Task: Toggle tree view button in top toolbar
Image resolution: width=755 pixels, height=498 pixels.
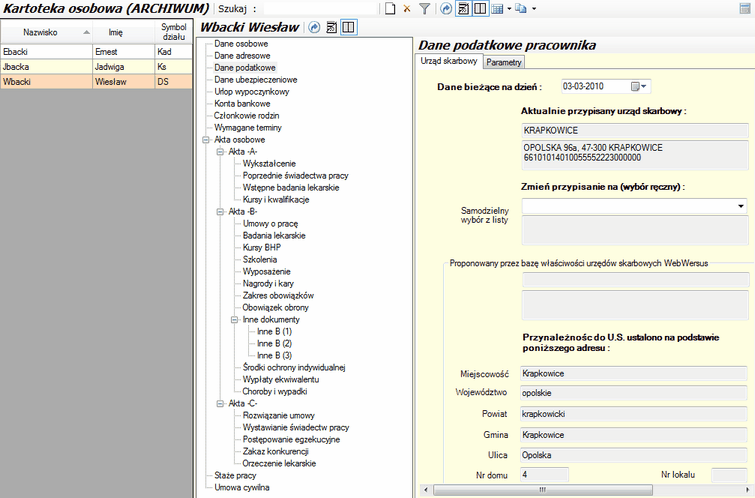Action: pos(464,8)
